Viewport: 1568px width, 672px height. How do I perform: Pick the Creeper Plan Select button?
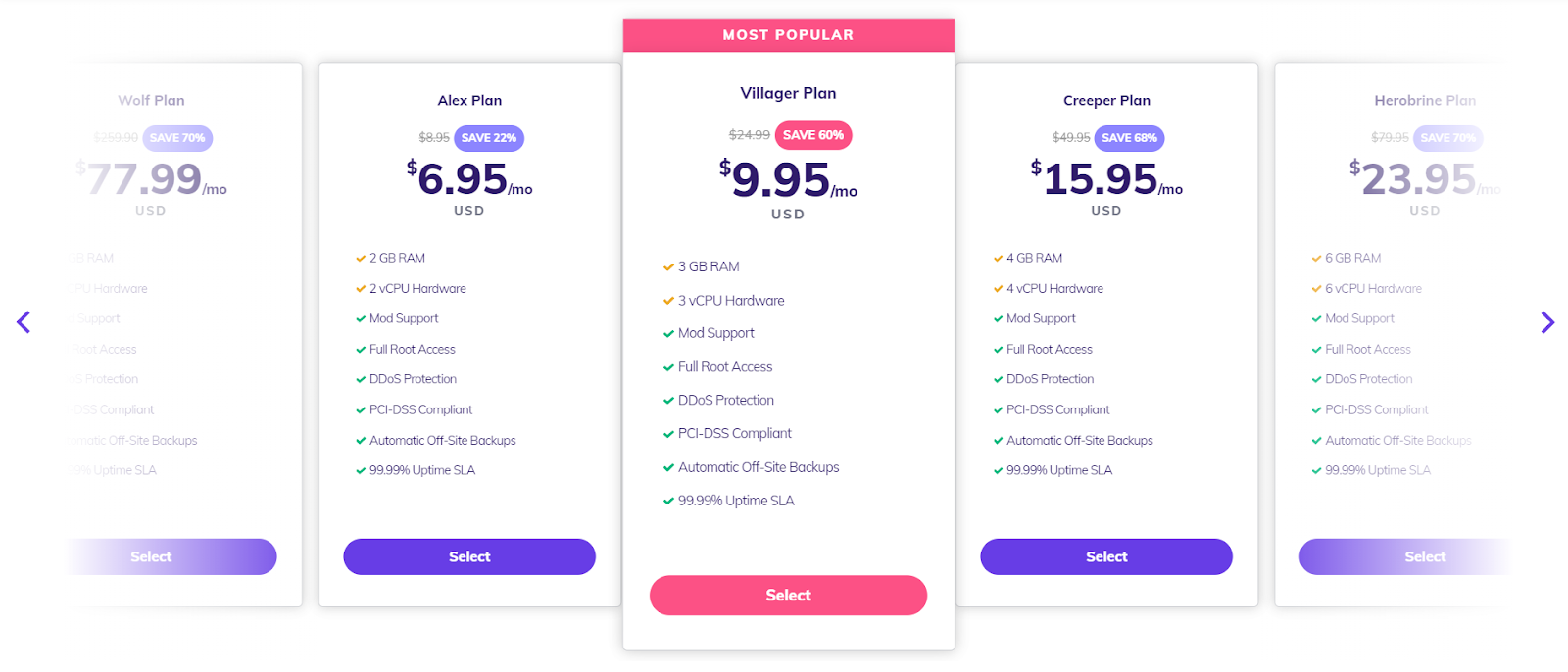click(1106, 556)
